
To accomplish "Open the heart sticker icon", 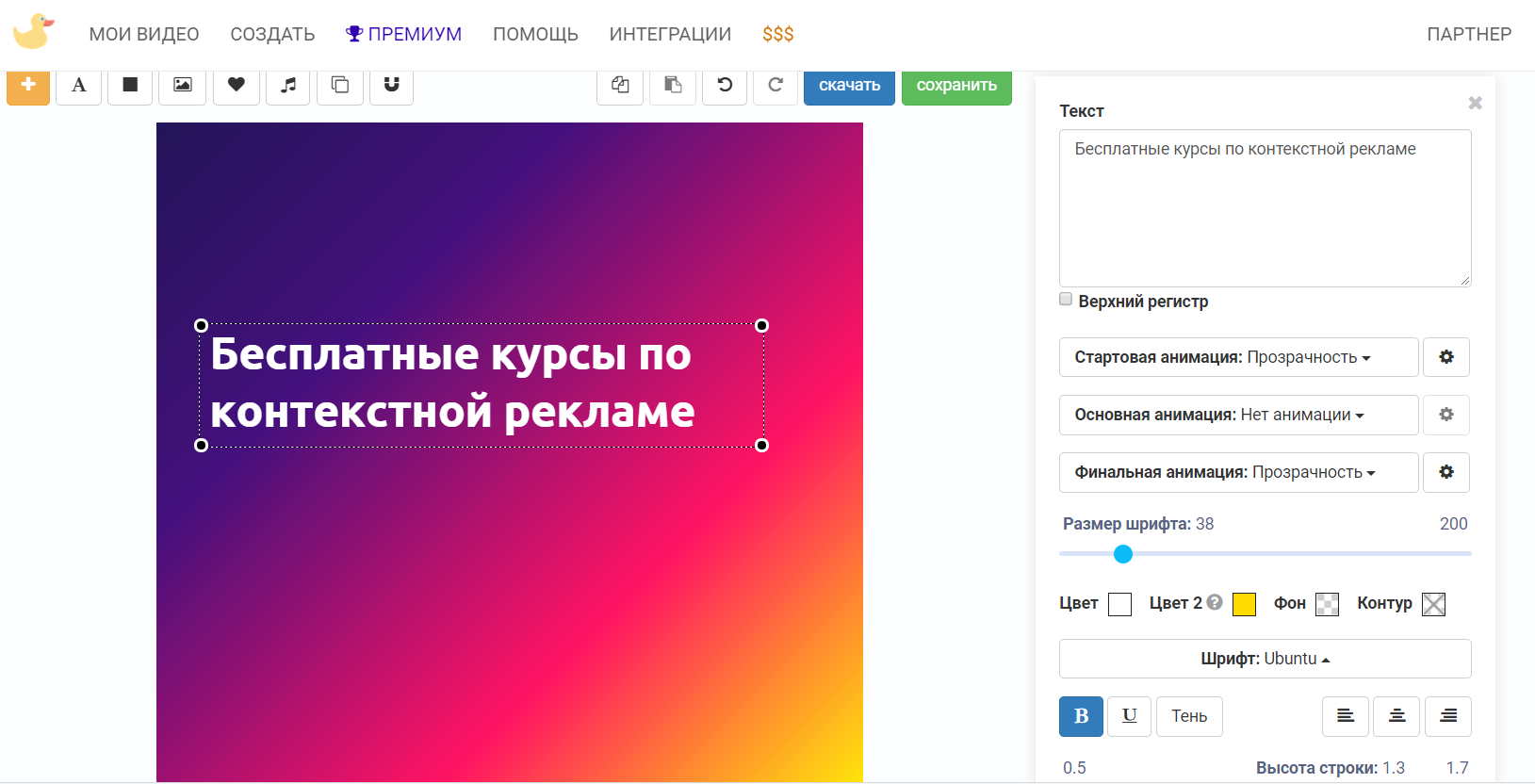I will (236, 86).
